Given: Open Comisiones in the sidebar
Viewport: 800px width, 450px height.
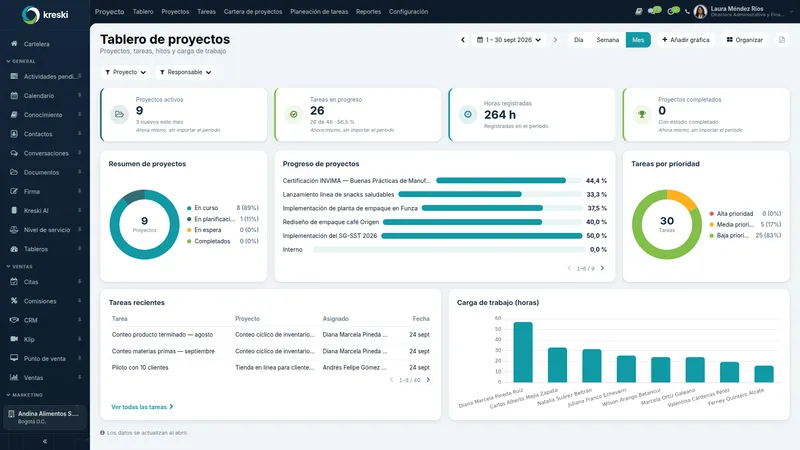Looking at the screenshot, I should point(40,301).
